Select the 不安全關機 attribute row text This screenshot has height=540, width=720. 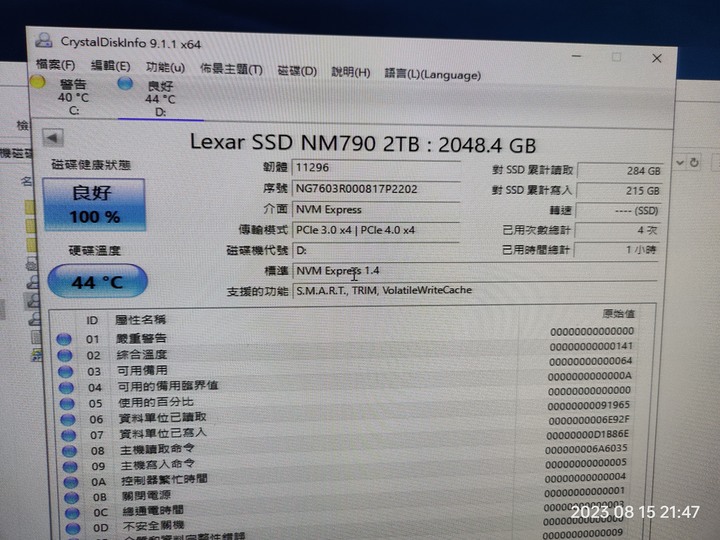coord(154,526)
